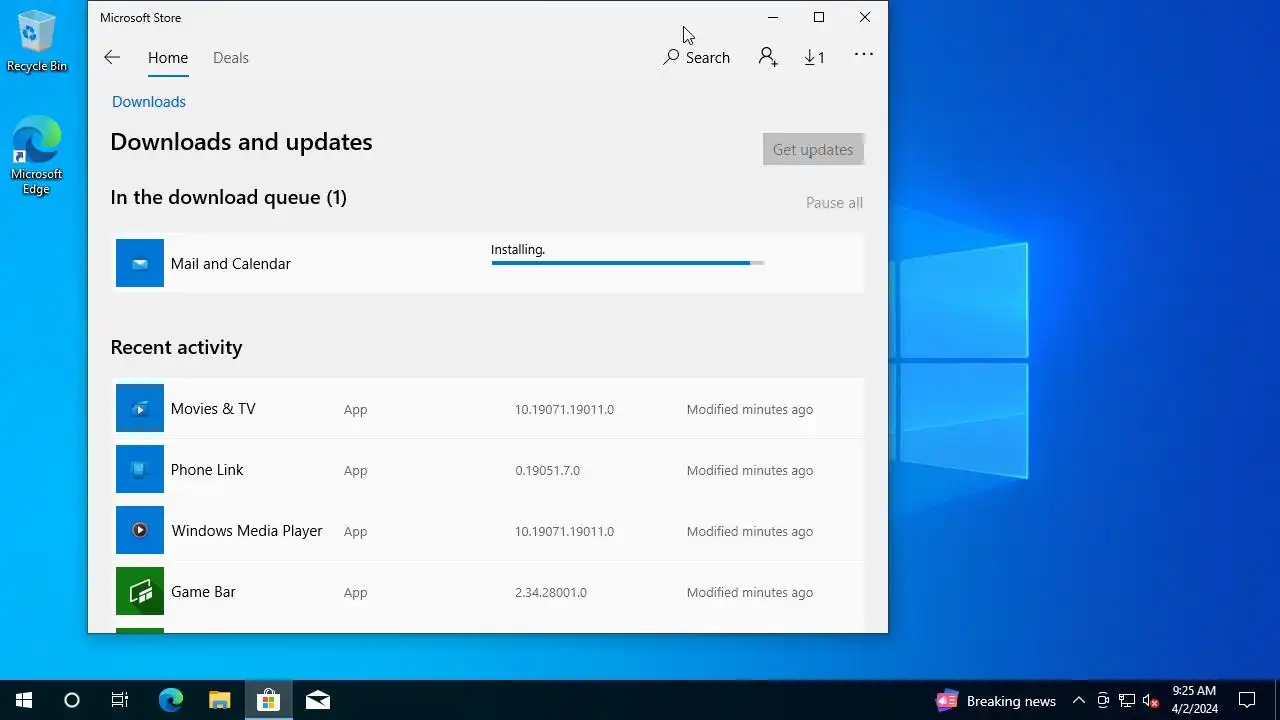Viewport: 1280px width, 720px height.
Task: Launch Edge from the taskbar
Action: tap(171, 700)
